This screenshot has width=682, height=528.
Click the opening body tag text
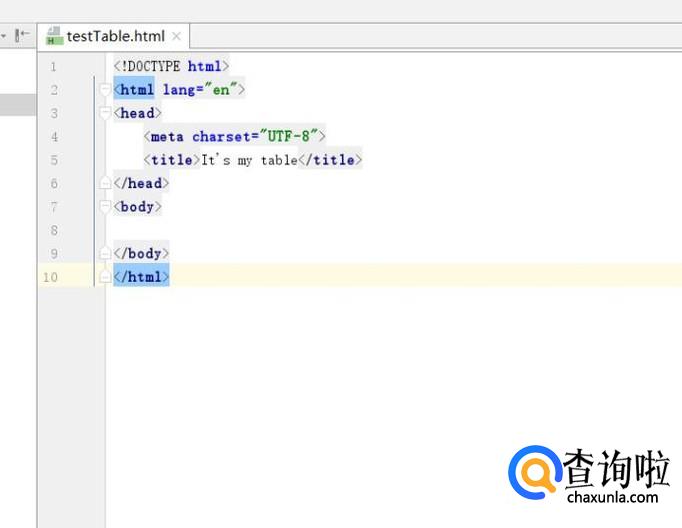coord(137,207)
